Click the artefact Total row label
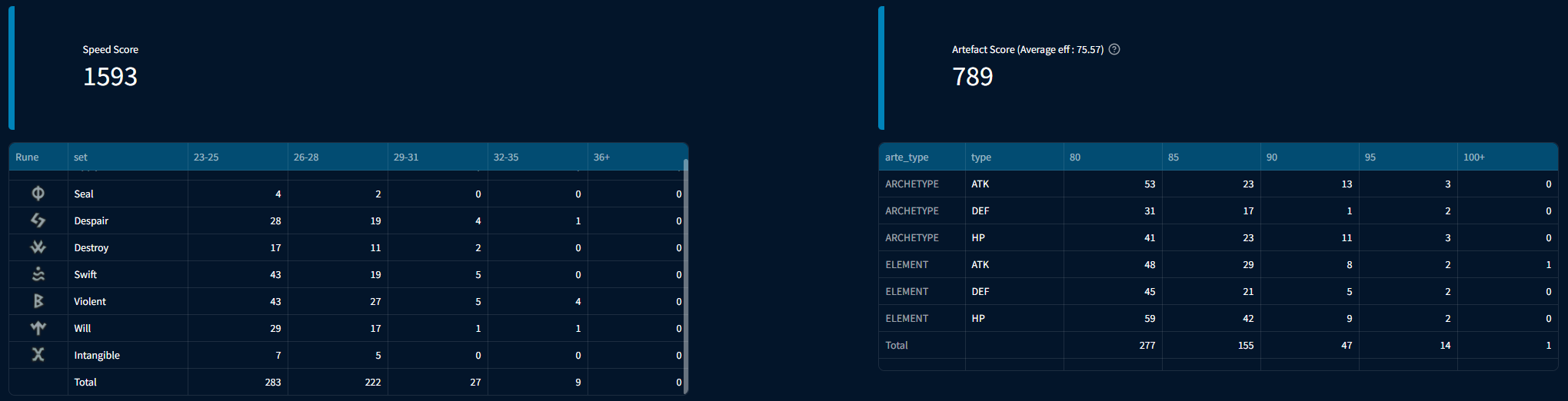The width and height of the screenshot is (1568, 401). pos(897,345)
